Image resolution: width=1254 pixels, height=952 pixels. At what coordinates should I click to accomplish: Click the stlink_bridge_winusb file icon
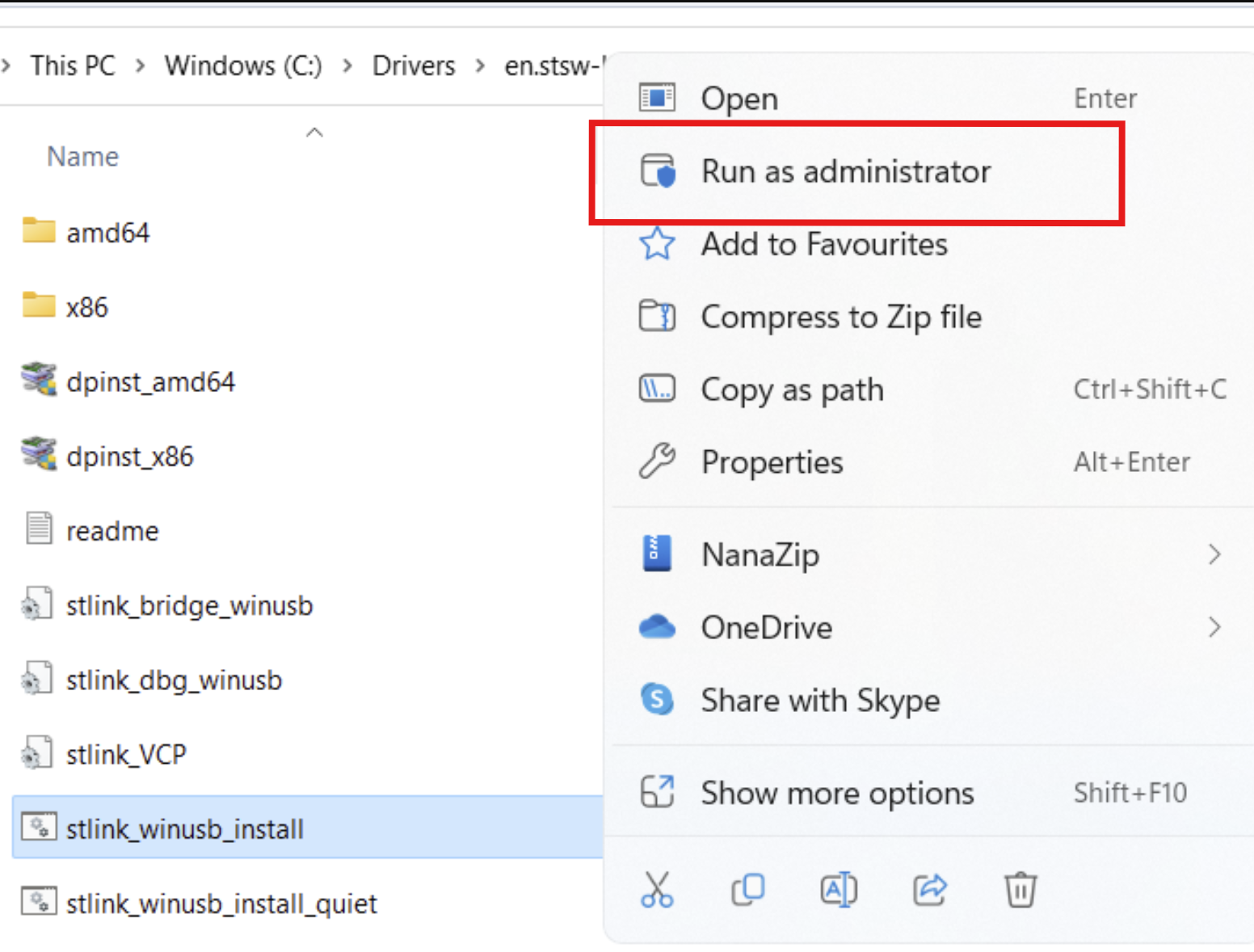37,604
